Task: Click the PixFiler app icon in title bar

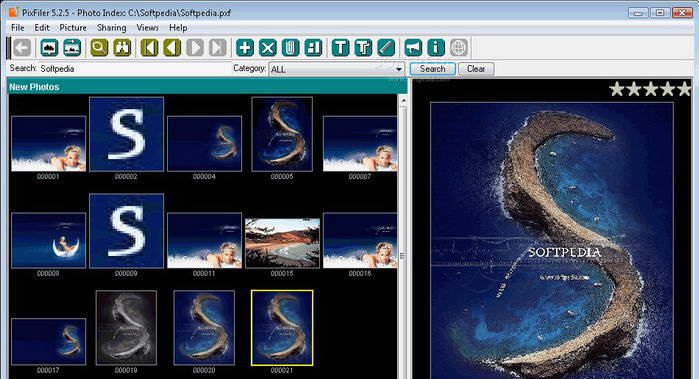Action: (x=13, y=12)
